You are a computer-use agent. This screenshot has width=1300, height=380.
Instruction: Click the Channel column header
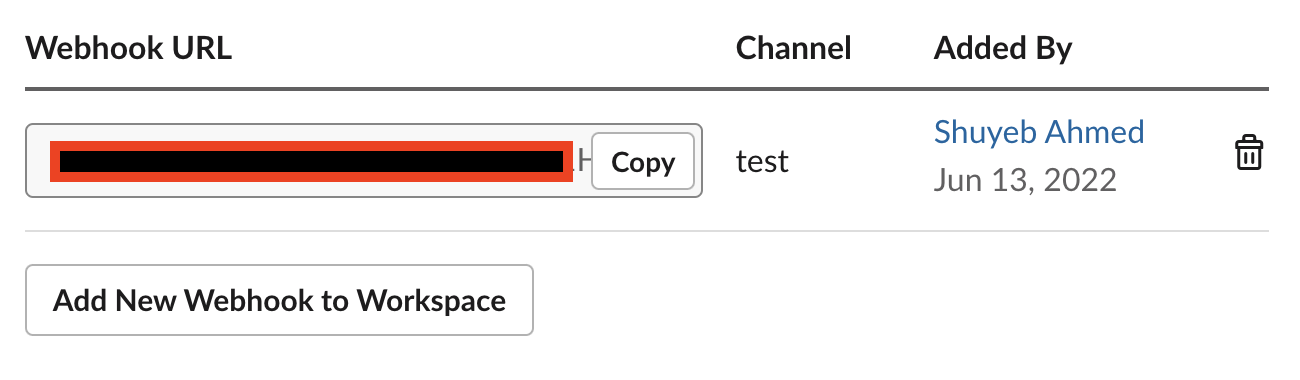click(794, 49)
